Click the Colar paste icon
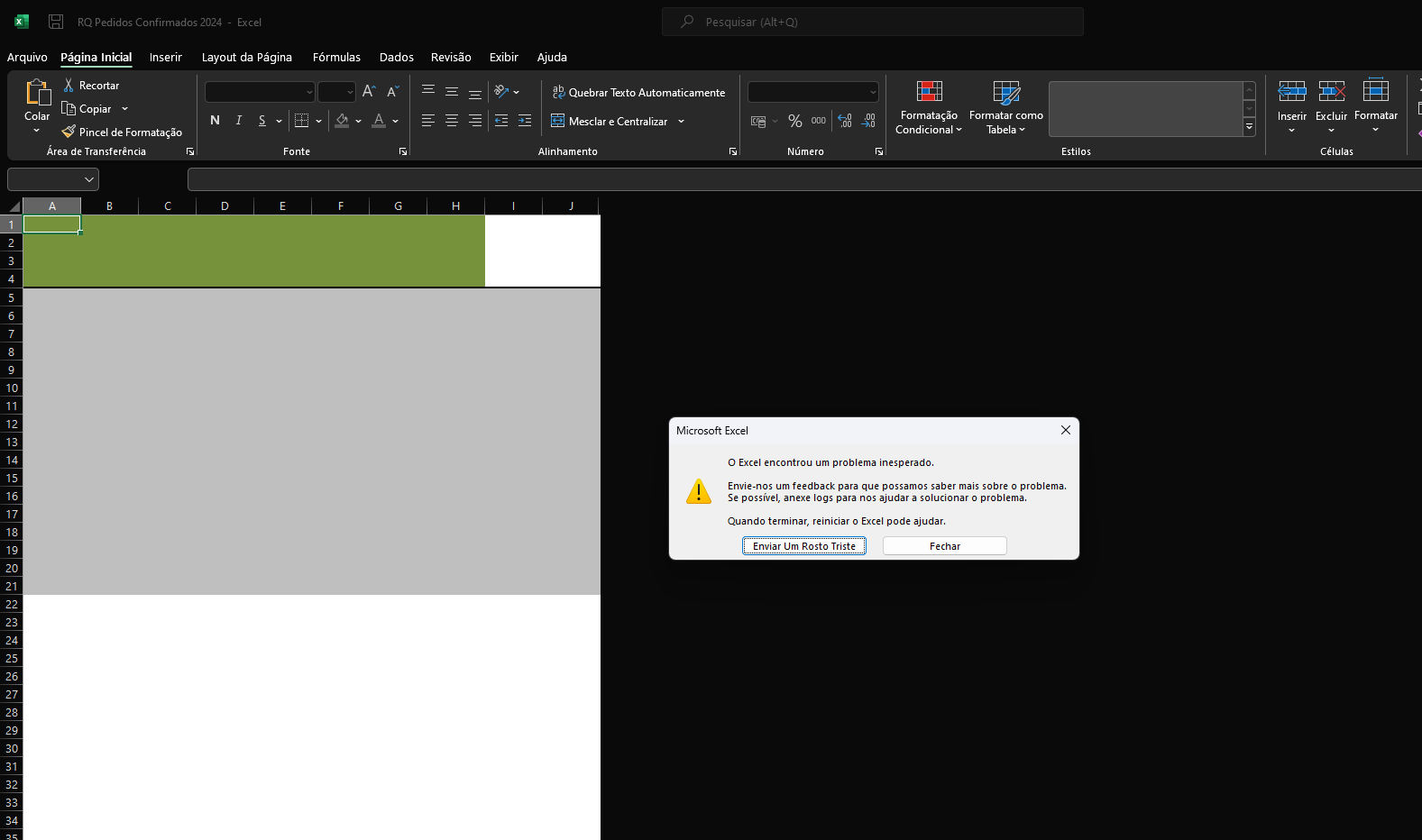 click(x=37, y=92)
